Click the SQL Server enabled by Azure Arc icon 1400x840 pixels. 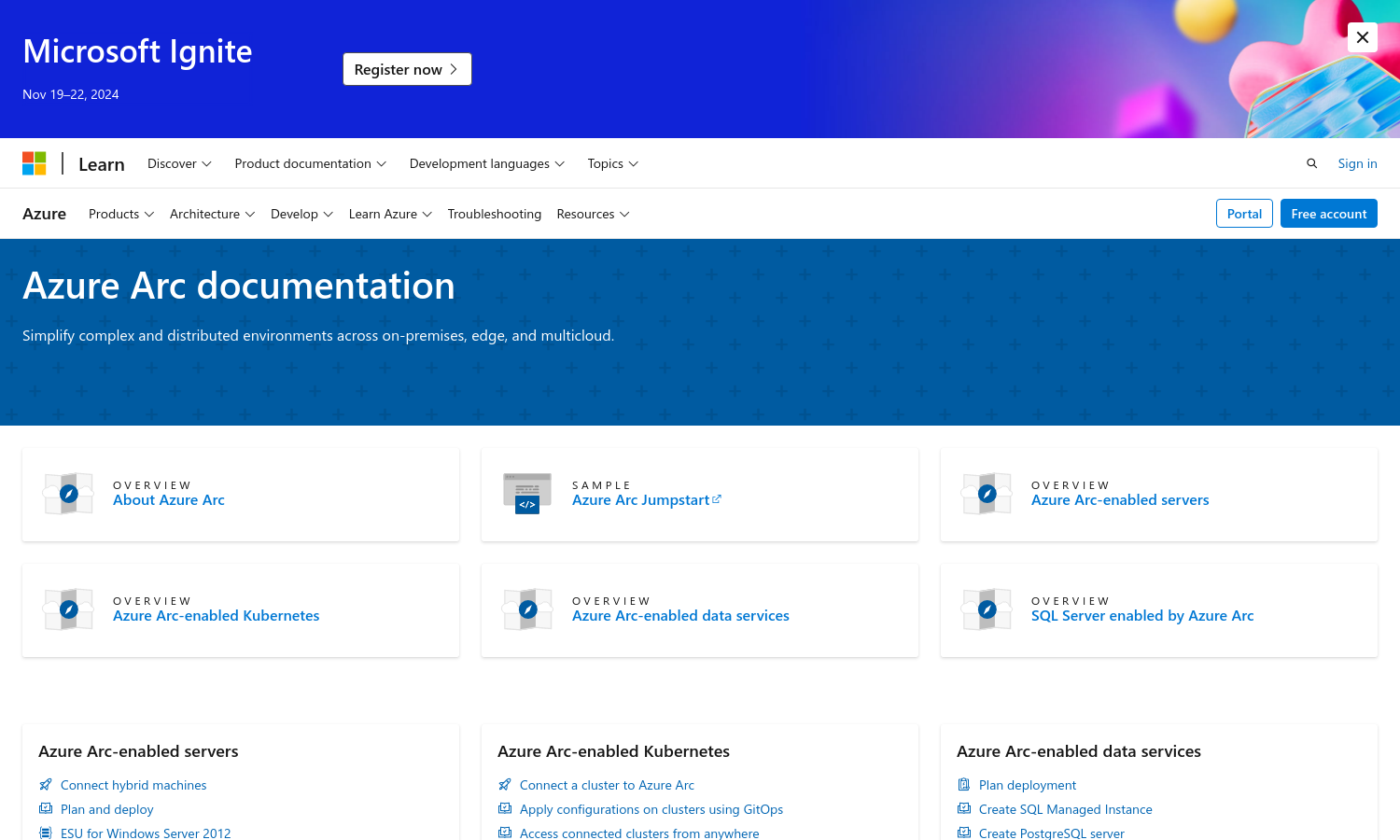(x=987, y=609)
